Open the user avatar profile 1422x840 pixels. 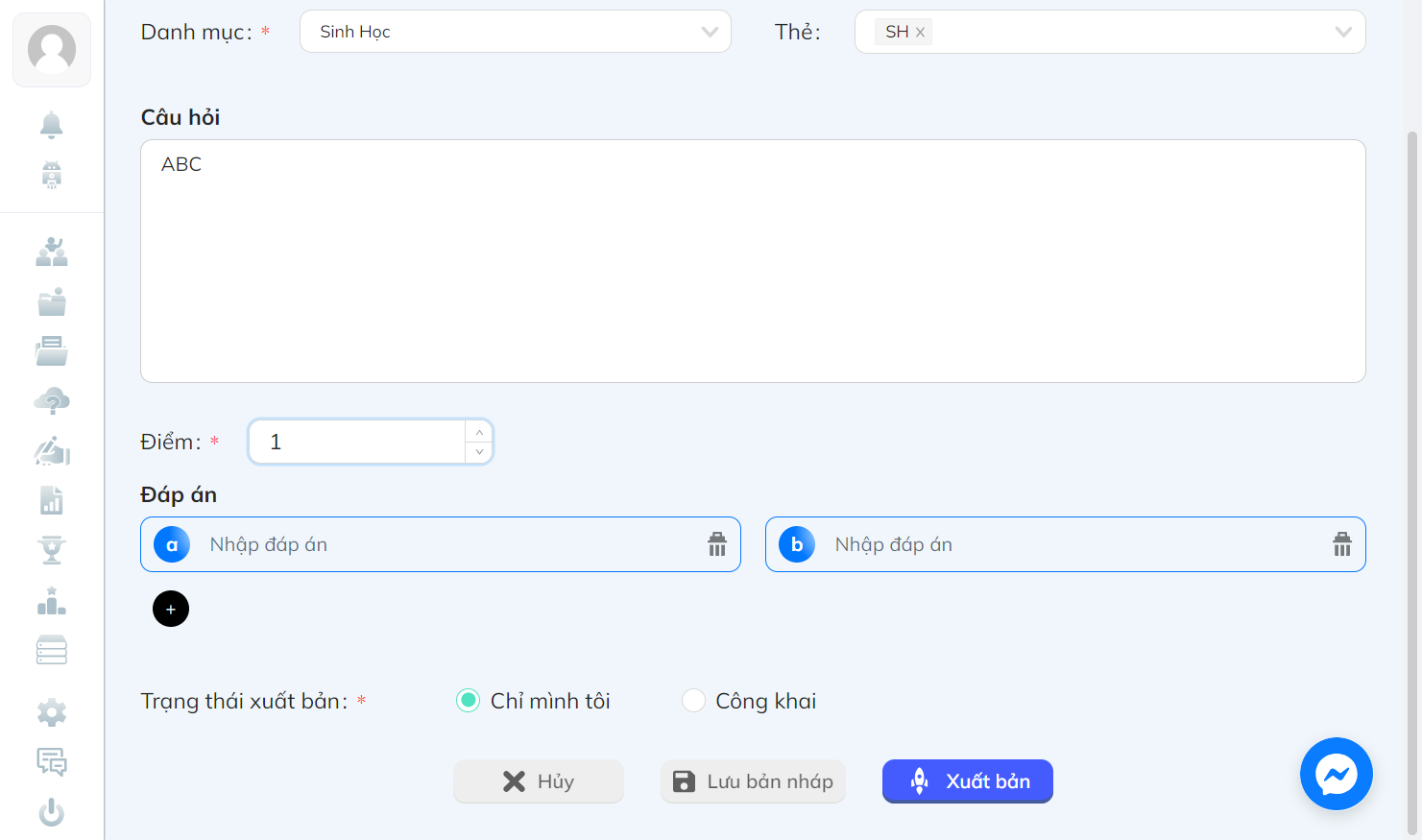point(52,50)
